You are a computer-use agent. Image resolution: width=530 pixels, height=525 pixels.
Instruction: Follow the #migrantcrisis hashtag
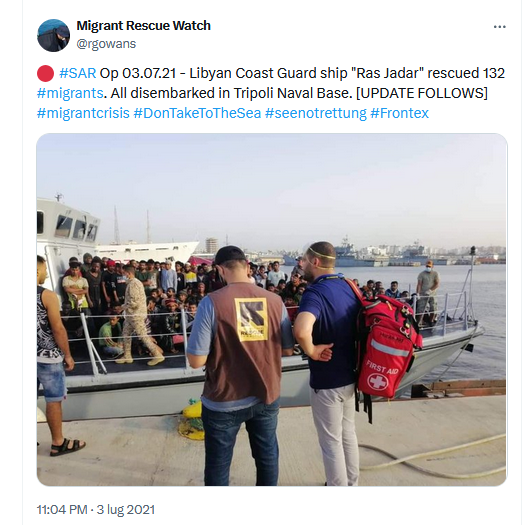[x=83, y=113]
